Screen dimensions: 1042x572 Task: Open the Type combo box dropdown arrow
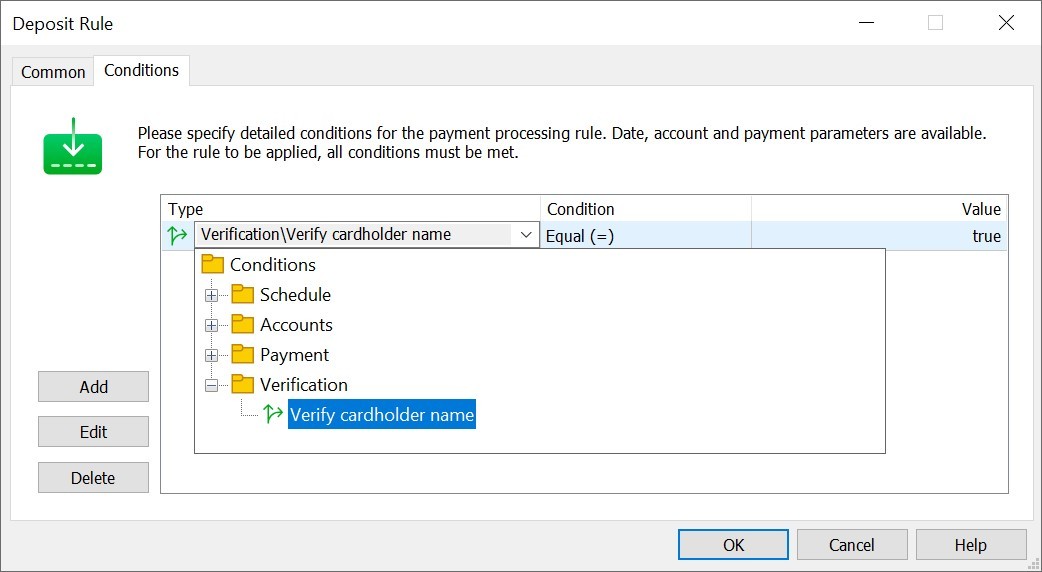pos(525,235)
